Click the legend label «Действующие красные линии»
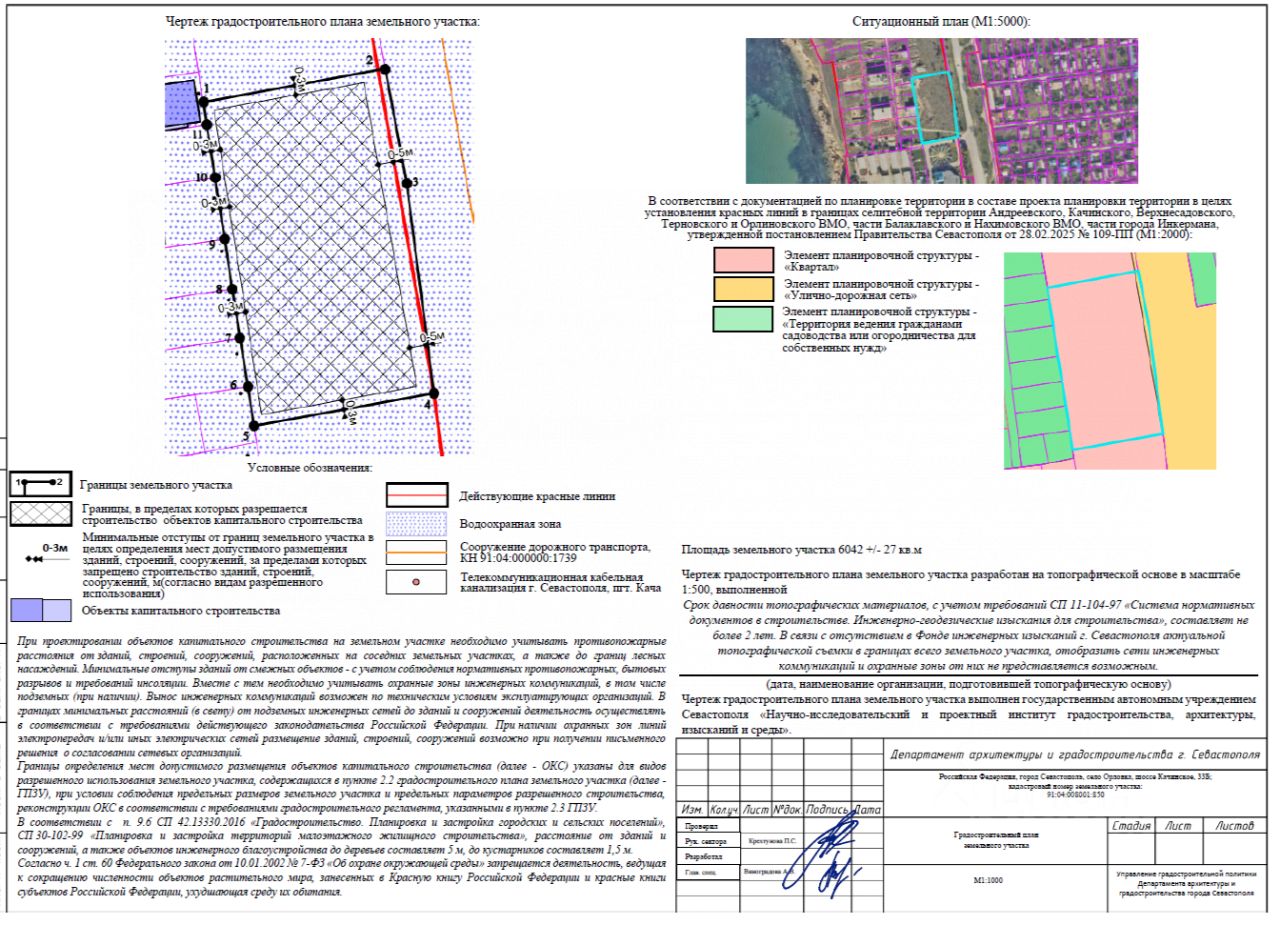The image size is (1280, 925). 537,496
